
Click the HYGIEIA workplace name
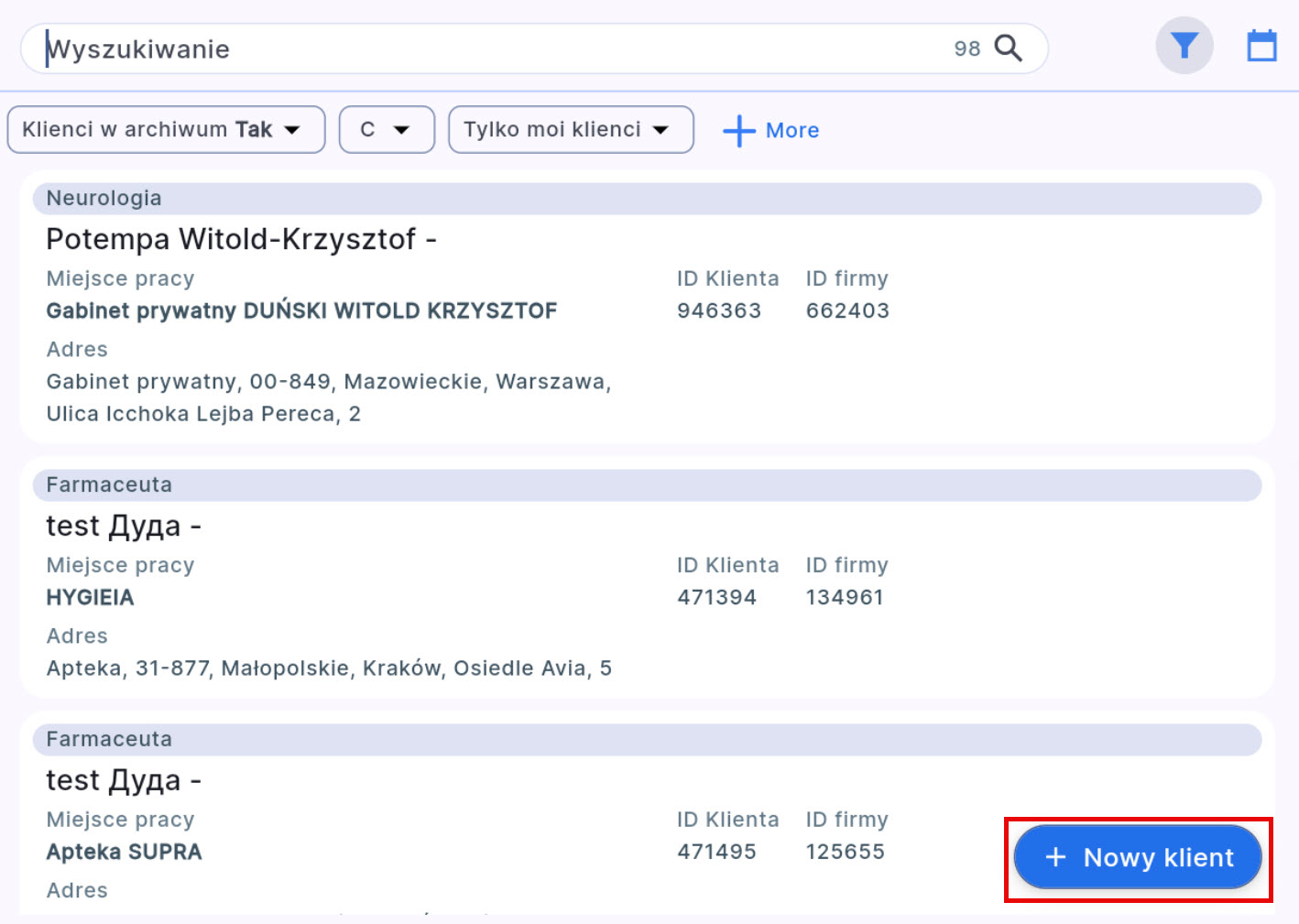(x=90, y=598)
